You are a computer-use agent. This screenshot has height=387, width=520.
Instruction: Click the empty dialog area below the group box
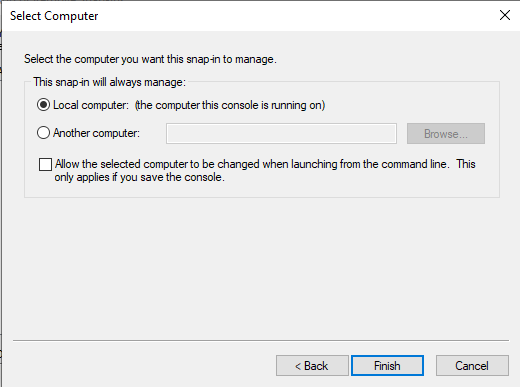click(x=260, y=267)
